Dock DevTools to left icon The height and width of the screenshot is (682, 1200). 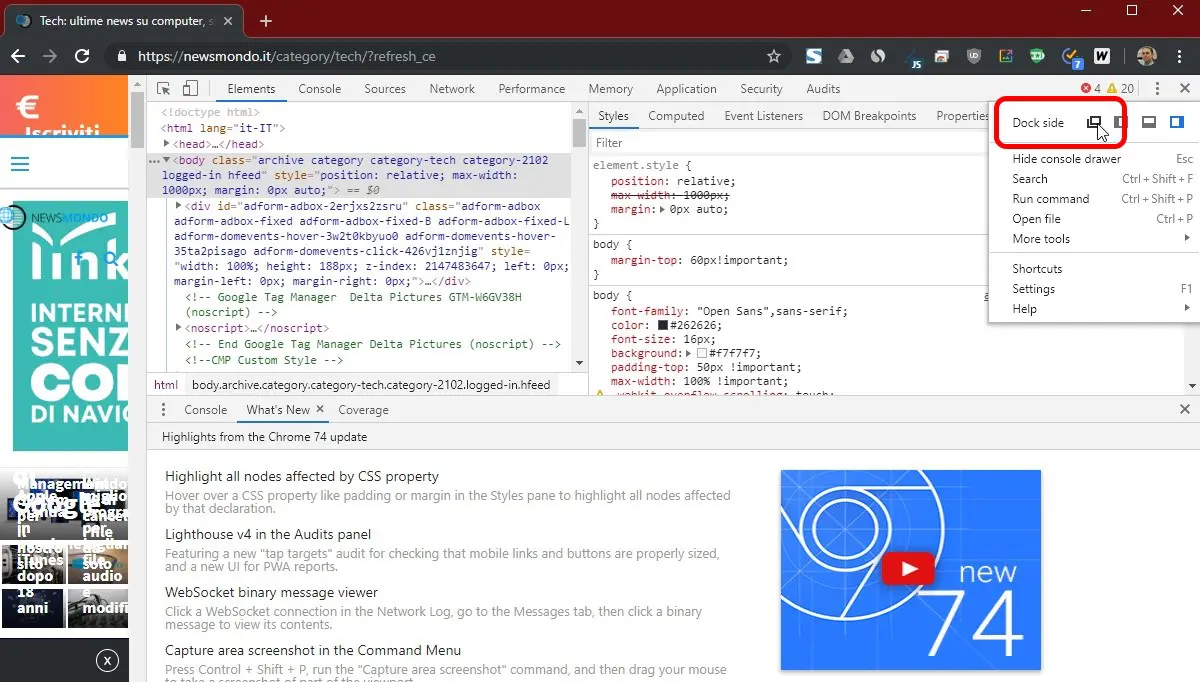tap(1121, 122)
